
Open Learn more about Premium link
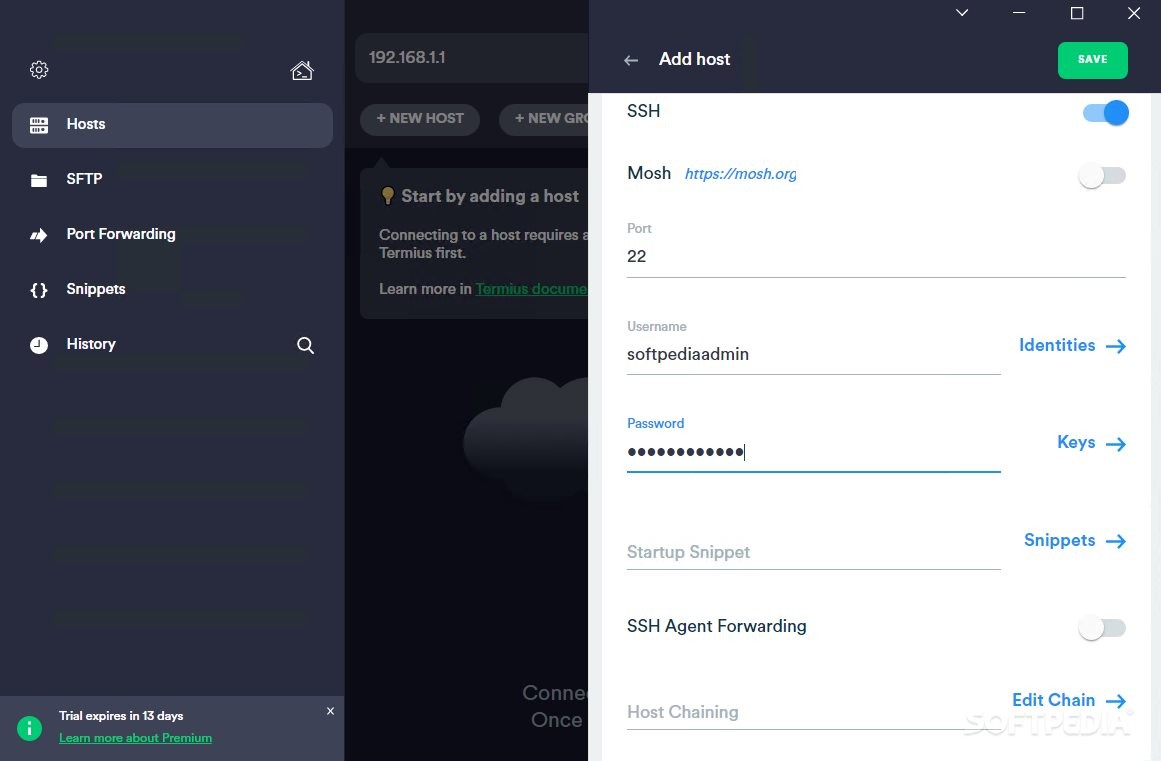tap(135, 738)
